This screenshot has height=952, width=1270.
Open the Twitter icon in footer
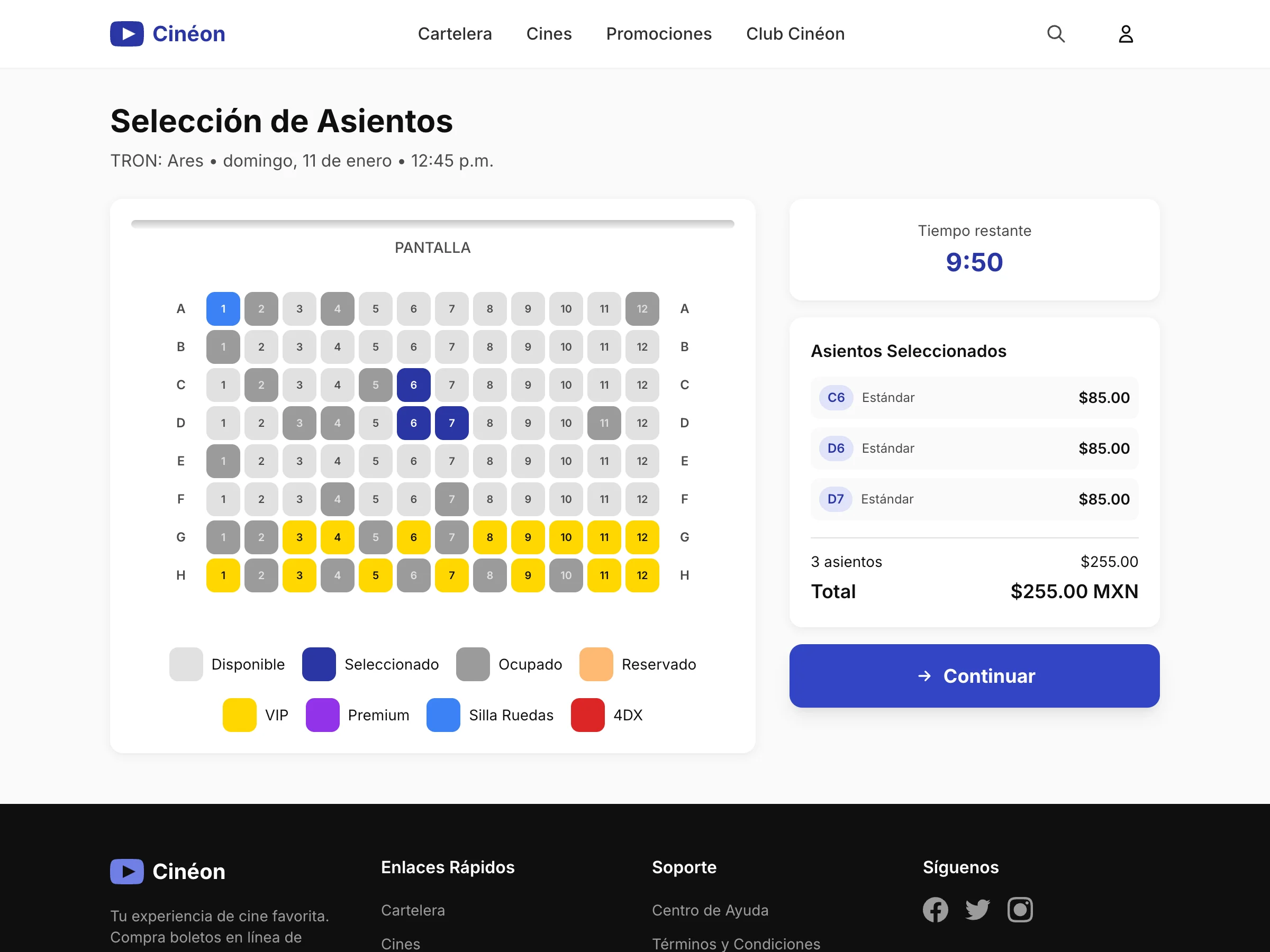(x=978, y=910)
